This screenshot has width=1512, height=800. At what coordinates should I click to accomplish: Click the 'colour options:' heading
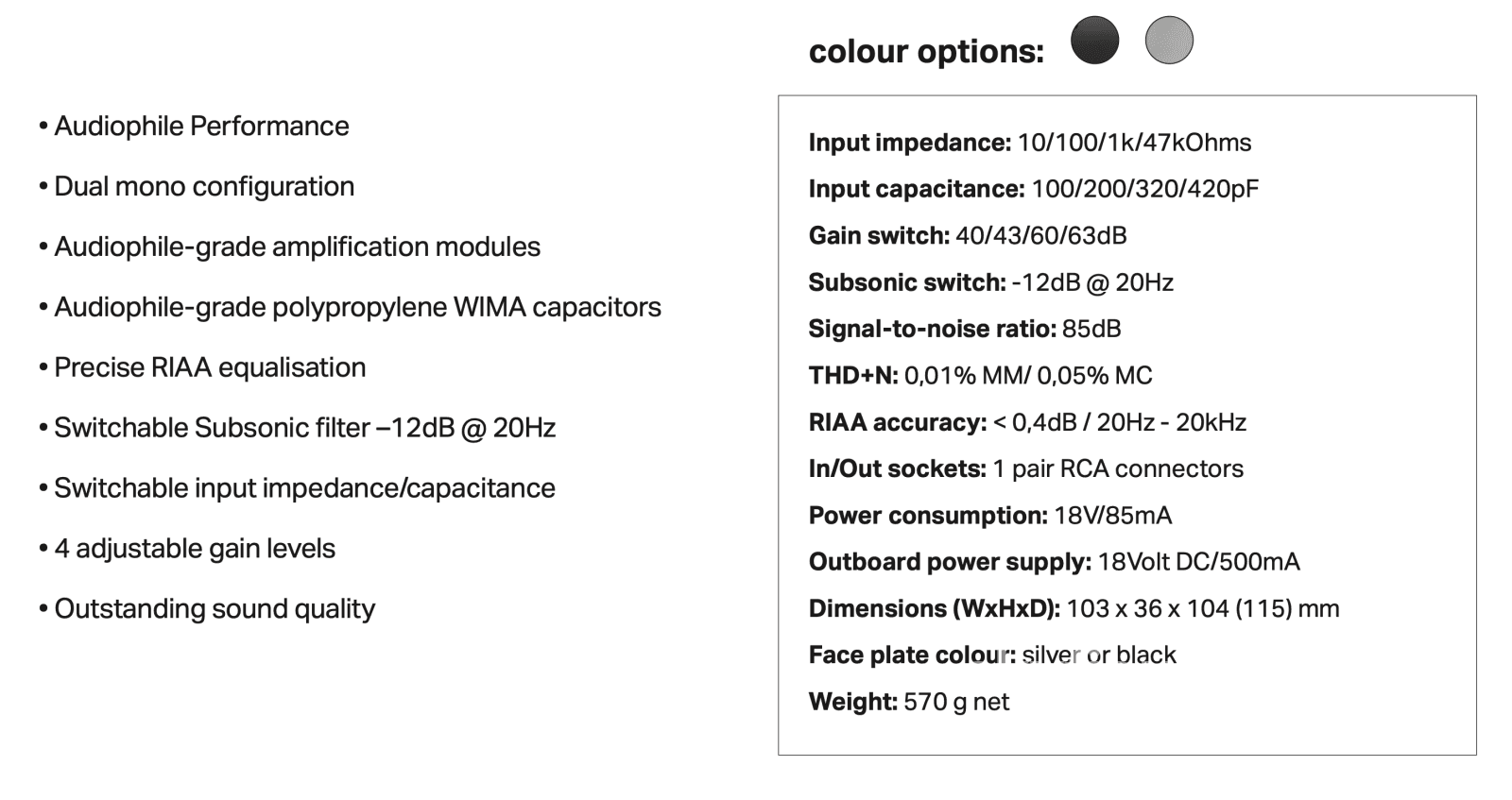tap(926, 51)
